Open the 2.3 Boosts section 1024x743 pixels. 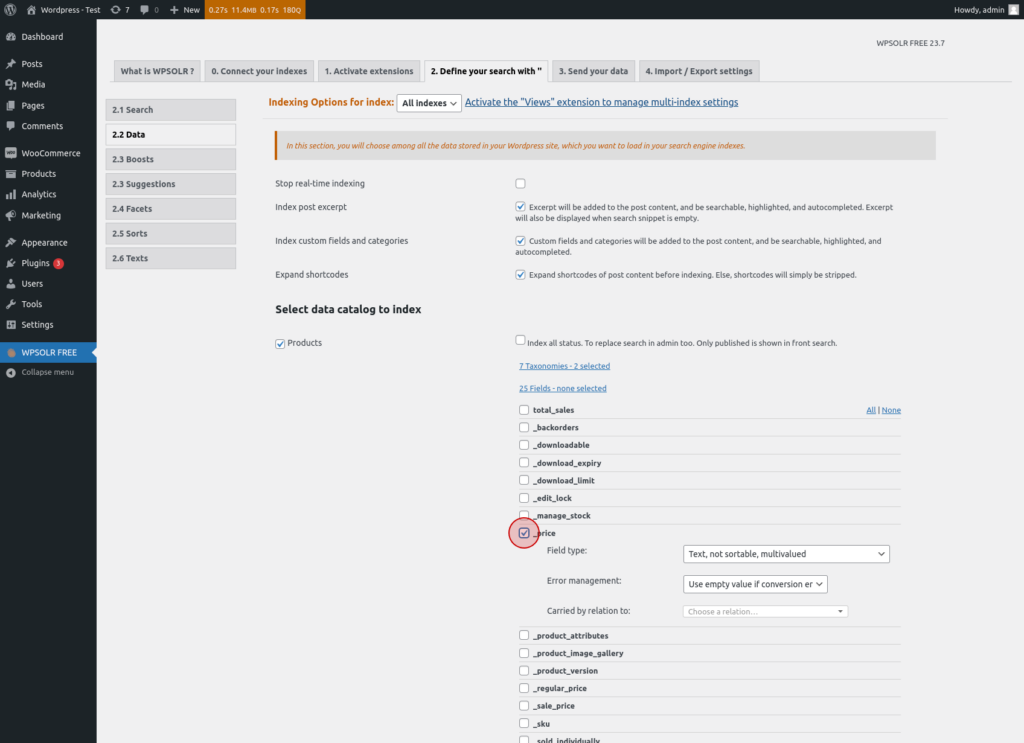pos(171,159)
